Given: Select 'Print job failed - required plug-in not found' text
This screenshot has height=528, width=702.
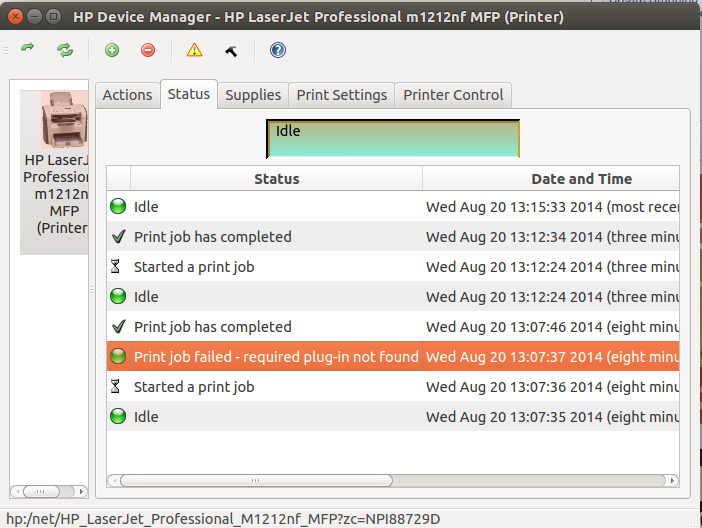Looking at the screenshot, I should 276,357.
